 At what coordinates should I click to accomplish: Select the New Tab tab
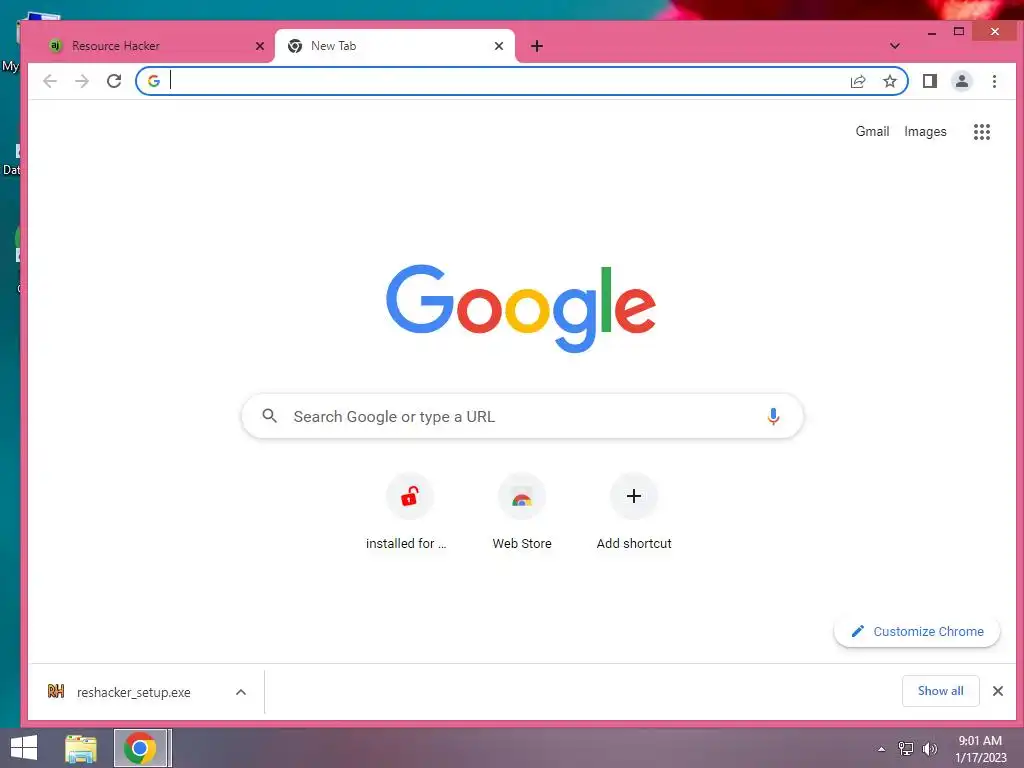coord(394,46)
